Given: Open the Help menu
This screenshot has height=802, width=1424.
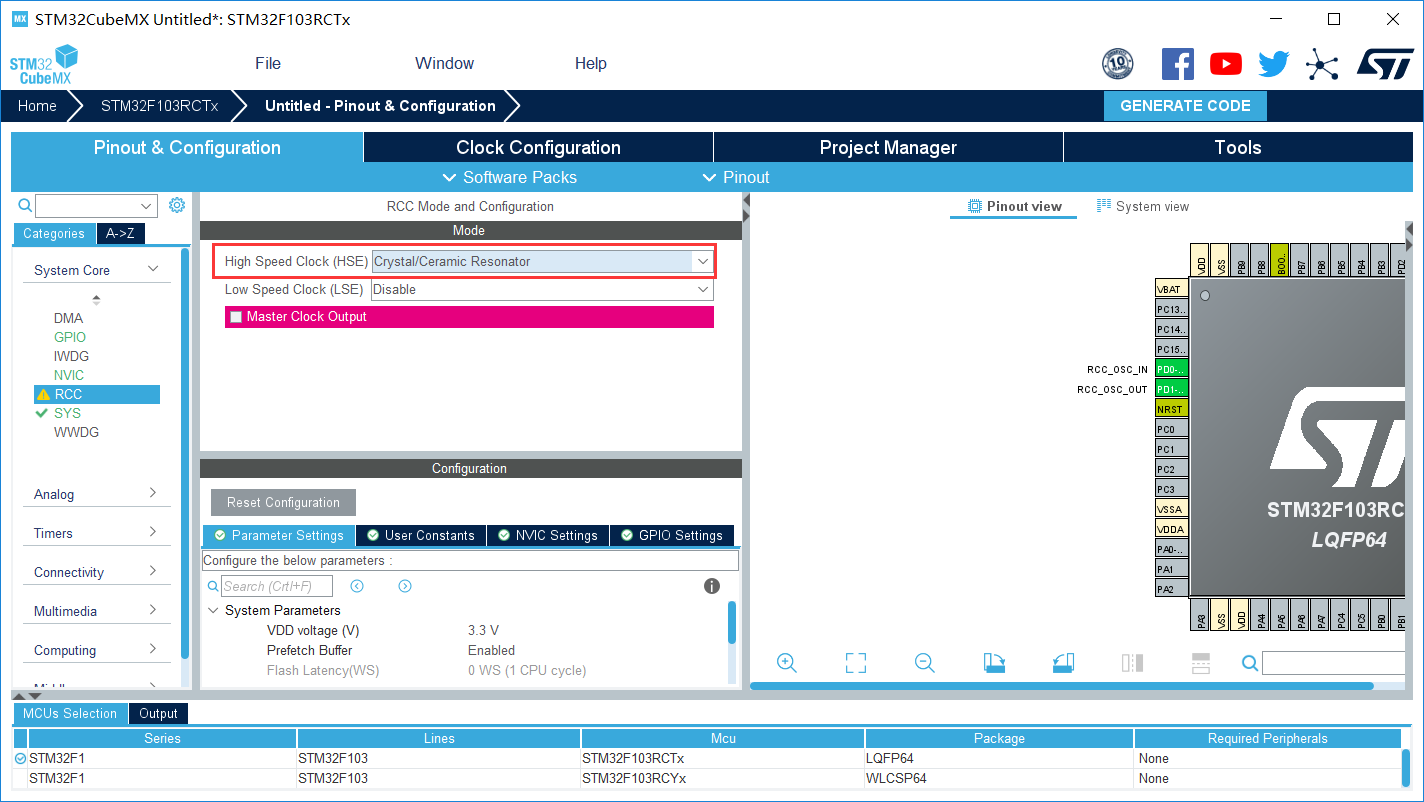Looking at the screenshot, I should click(x=591, y=63).
